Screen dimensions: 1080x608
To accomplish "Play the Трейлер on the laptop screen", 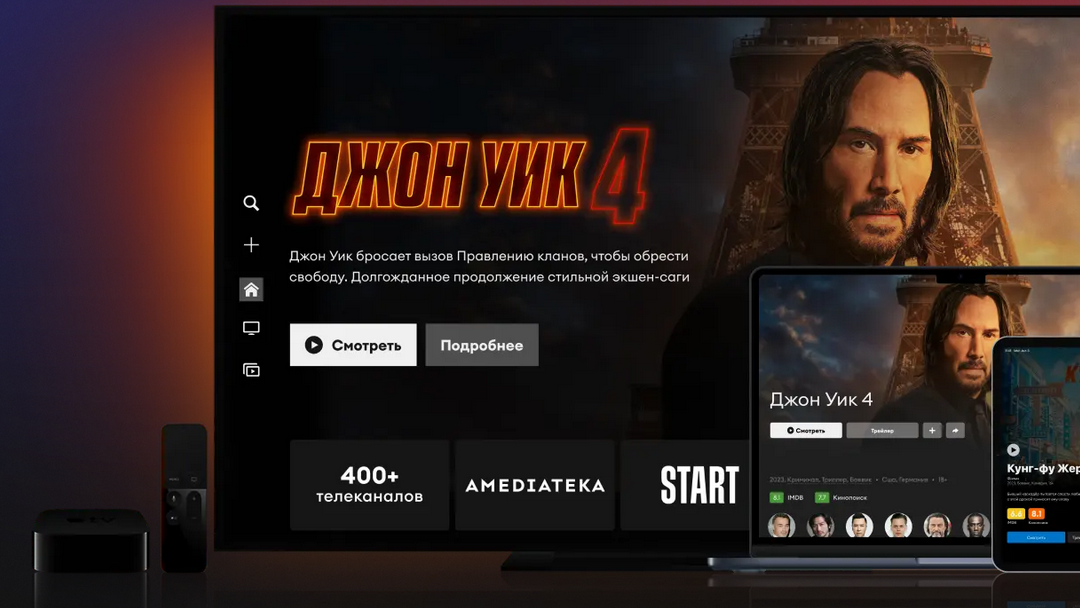I will tap(882, 430).
